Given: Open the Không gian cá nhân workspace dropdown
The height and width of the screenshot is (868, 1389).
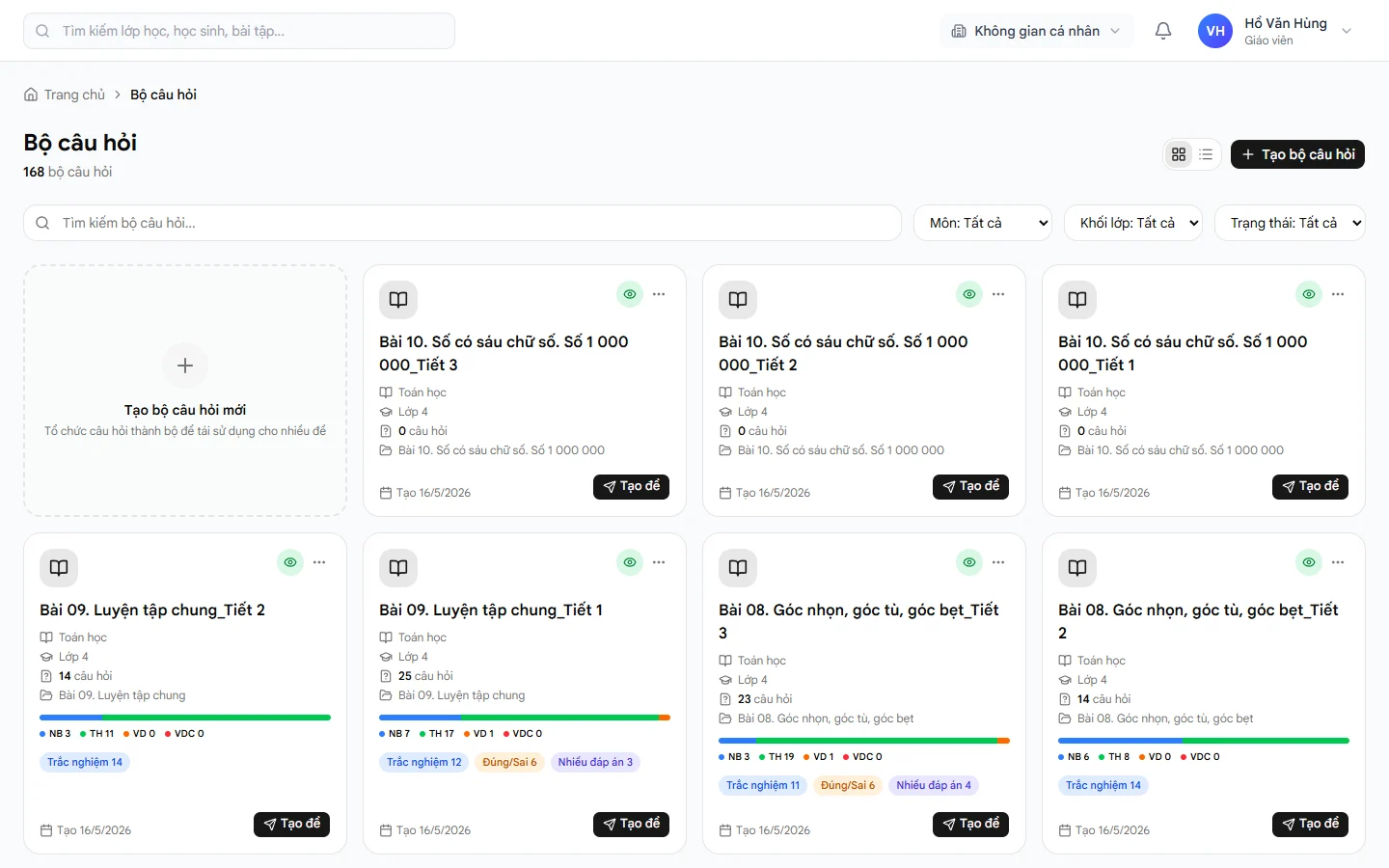Looking at the screenshot, I should coord(1036,31).
